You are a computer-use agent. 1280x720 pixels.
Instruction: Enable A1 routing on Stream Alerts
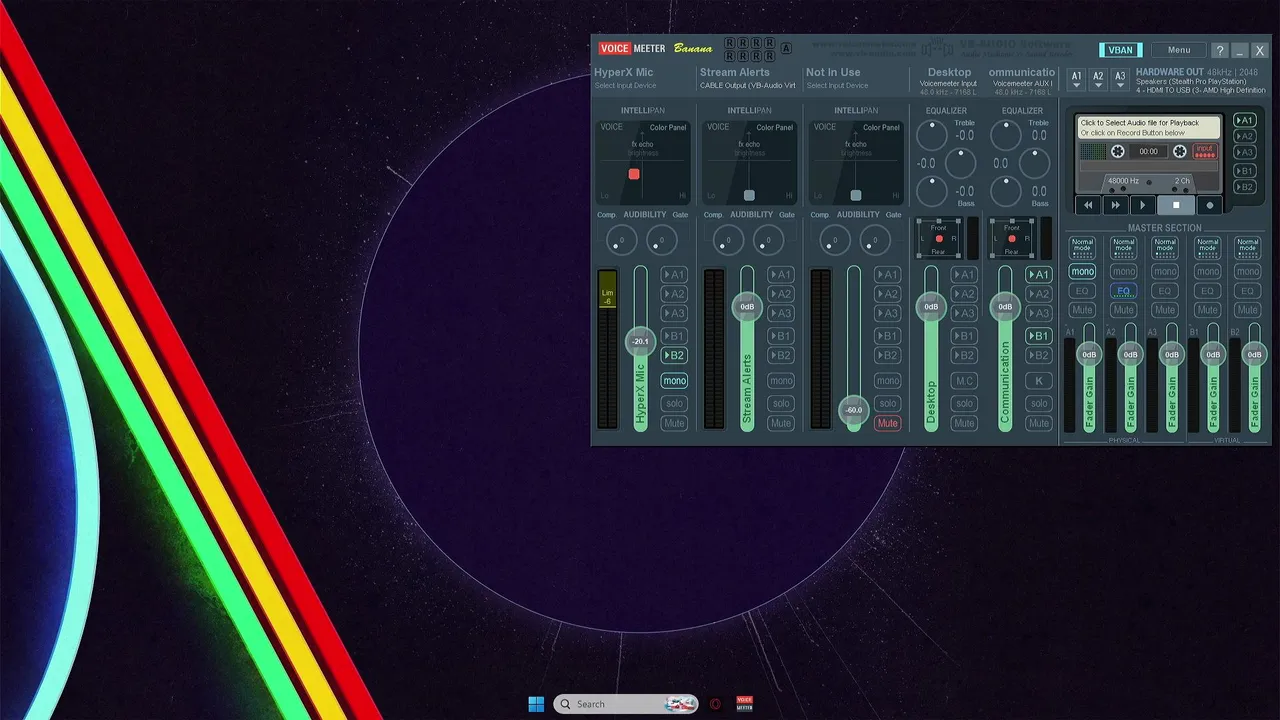(781, 274)
